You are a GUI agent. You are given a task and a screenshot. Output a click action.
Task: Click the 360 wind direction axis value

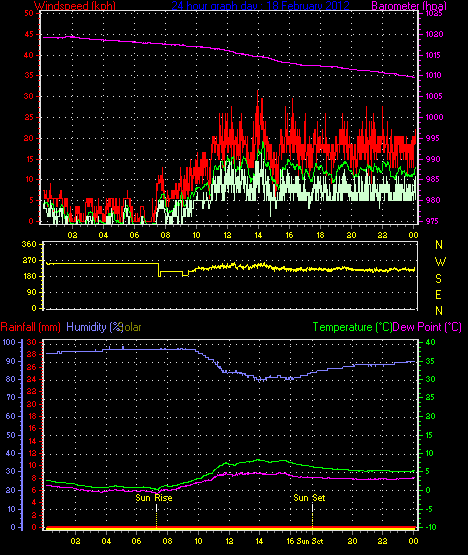29,245
